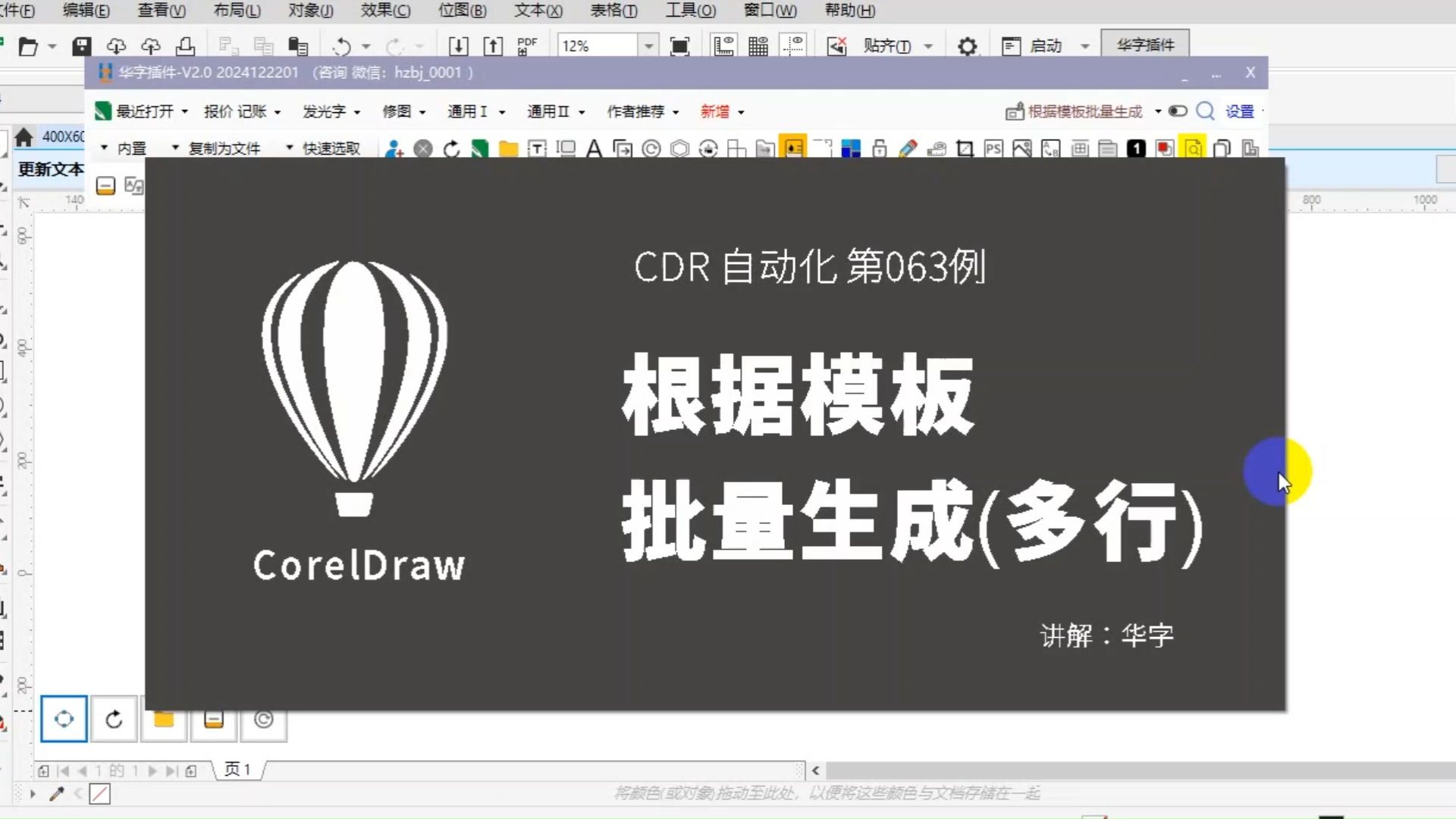This screenshot has height=819, width=1456.
Task: Click the large letter A icon in plugin toolbar
Action: (x=594, y=149)
